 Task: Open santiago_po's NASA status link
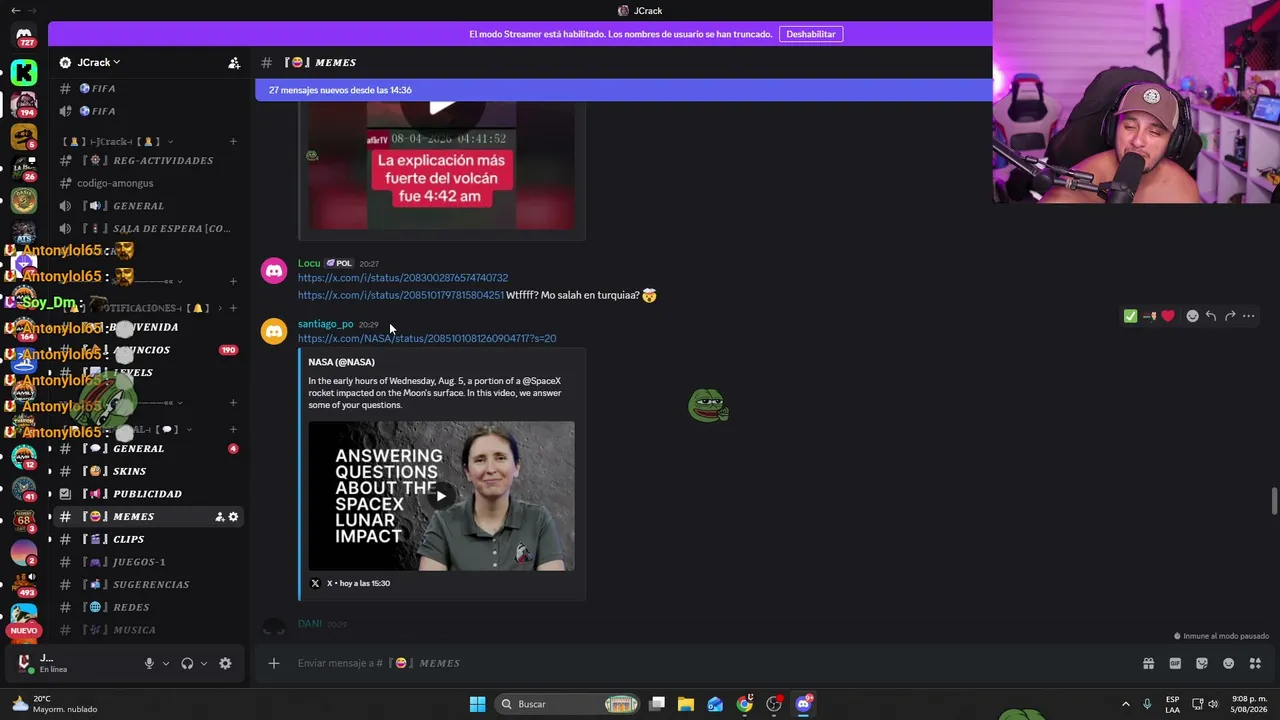tap(427, 338)
